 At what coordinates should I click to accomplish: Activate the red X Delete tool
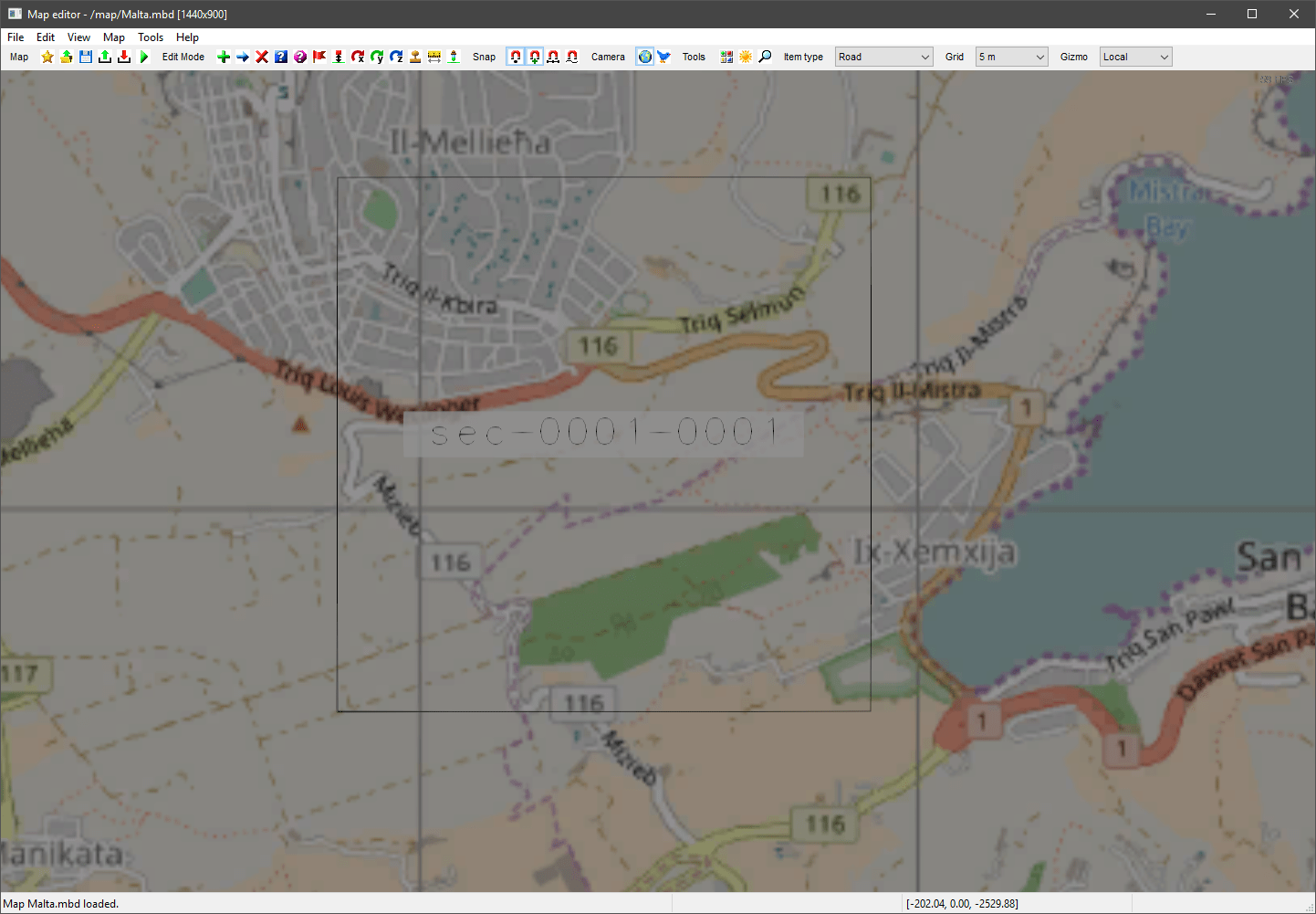point(262,57)
